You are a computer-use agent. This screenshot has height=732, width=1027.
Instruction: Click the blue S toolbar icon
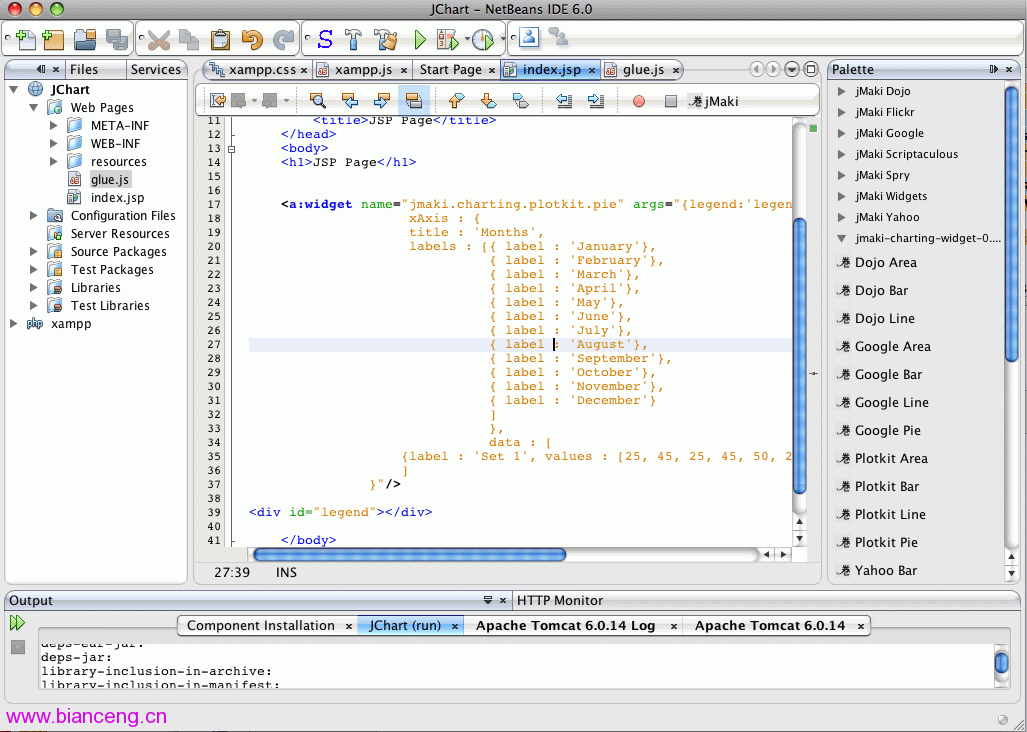[325, 39]
